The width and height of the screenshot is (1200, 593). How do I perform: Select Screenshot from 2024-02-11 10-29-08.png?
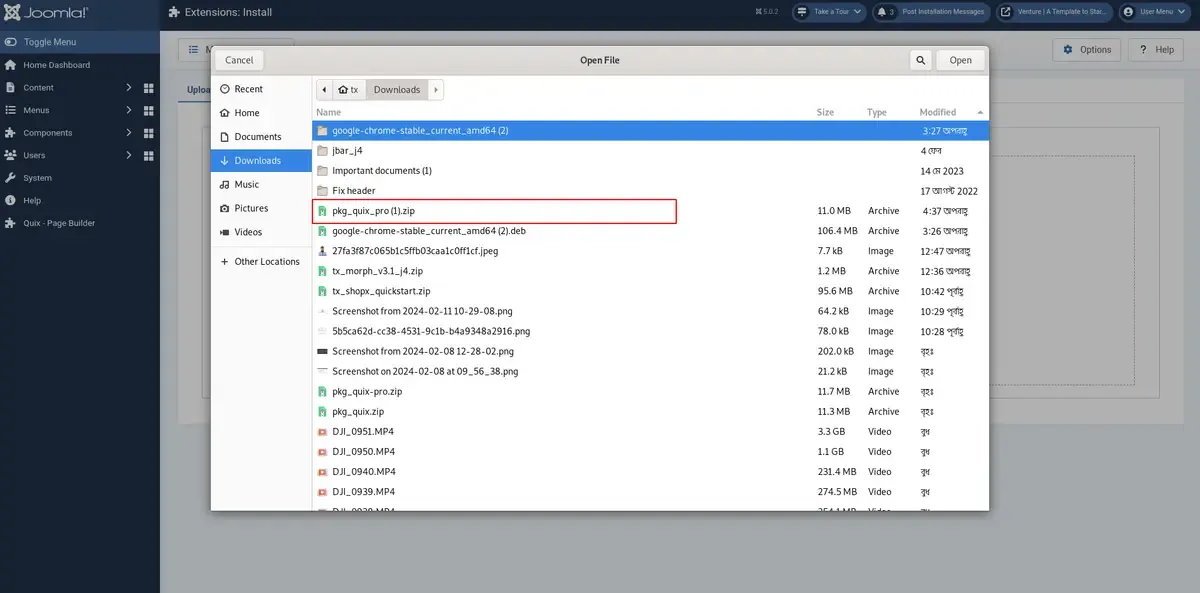[650, 311]
